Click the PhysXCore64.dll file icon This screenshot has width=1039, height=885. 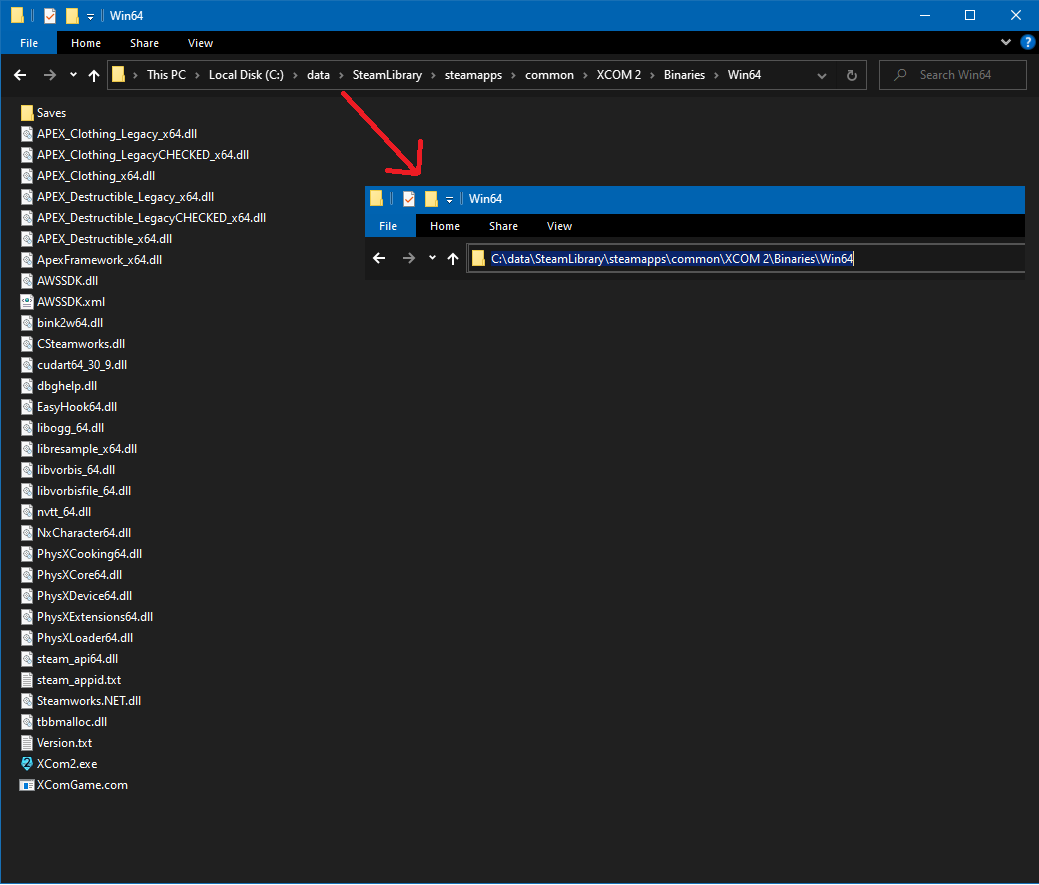point(27,575)
